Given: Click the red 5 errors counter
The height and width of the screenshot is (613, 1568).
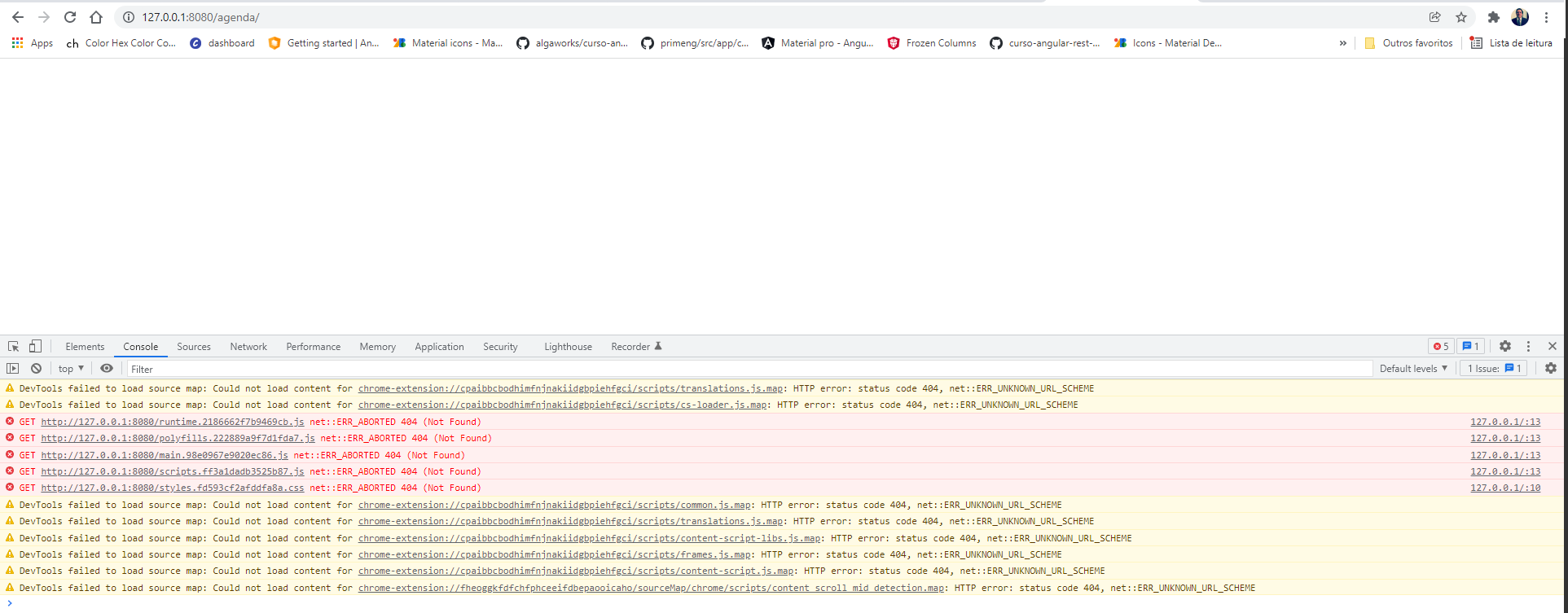Looking at the screenshot, I should coord(1442,347).
